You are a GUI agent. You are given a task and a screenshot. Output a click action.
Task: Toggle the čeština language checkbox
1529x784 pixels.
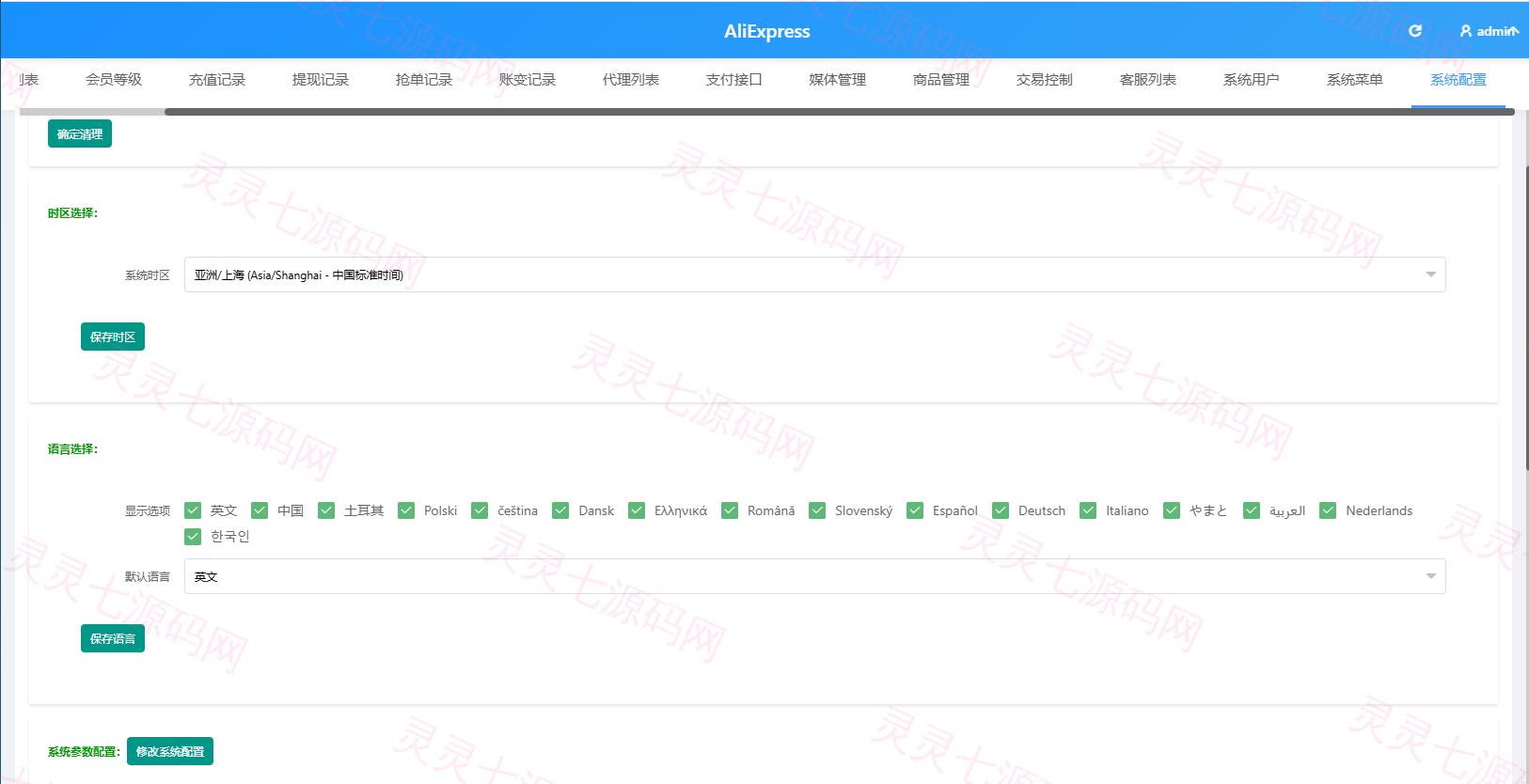click(x=480, y=510)
